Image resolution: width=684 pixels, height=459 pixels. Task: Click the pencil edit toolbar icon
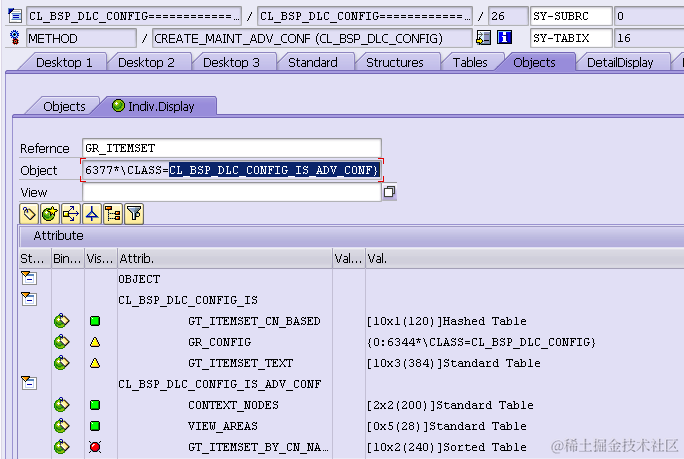tap(29, 214)
